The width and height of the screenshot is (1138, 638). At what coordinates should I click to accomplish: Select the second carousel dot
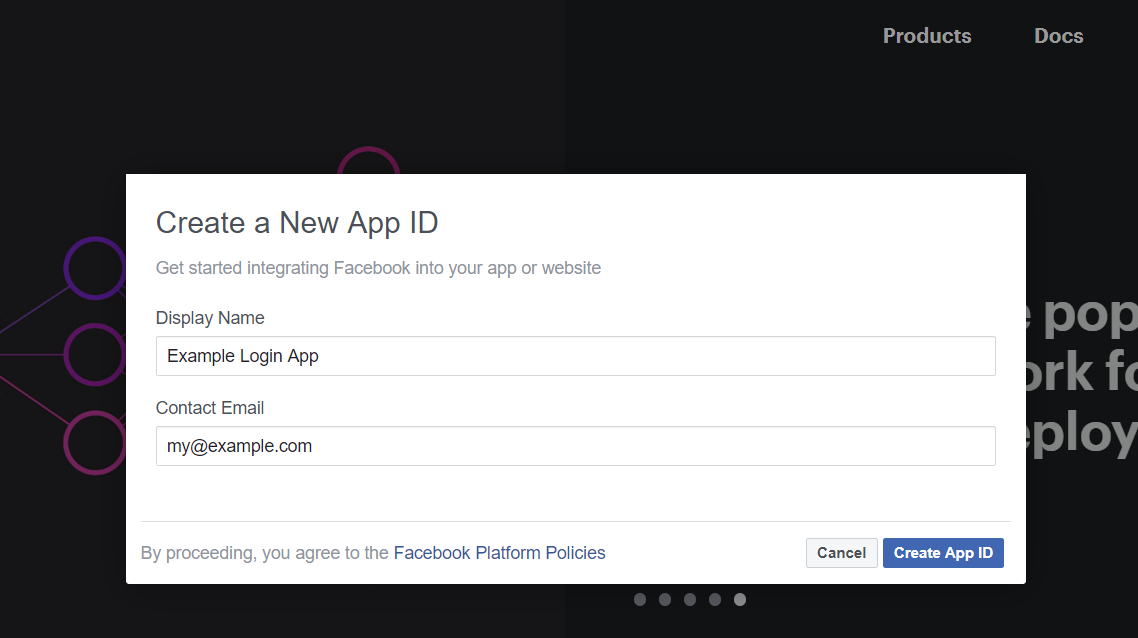(665, 600)
